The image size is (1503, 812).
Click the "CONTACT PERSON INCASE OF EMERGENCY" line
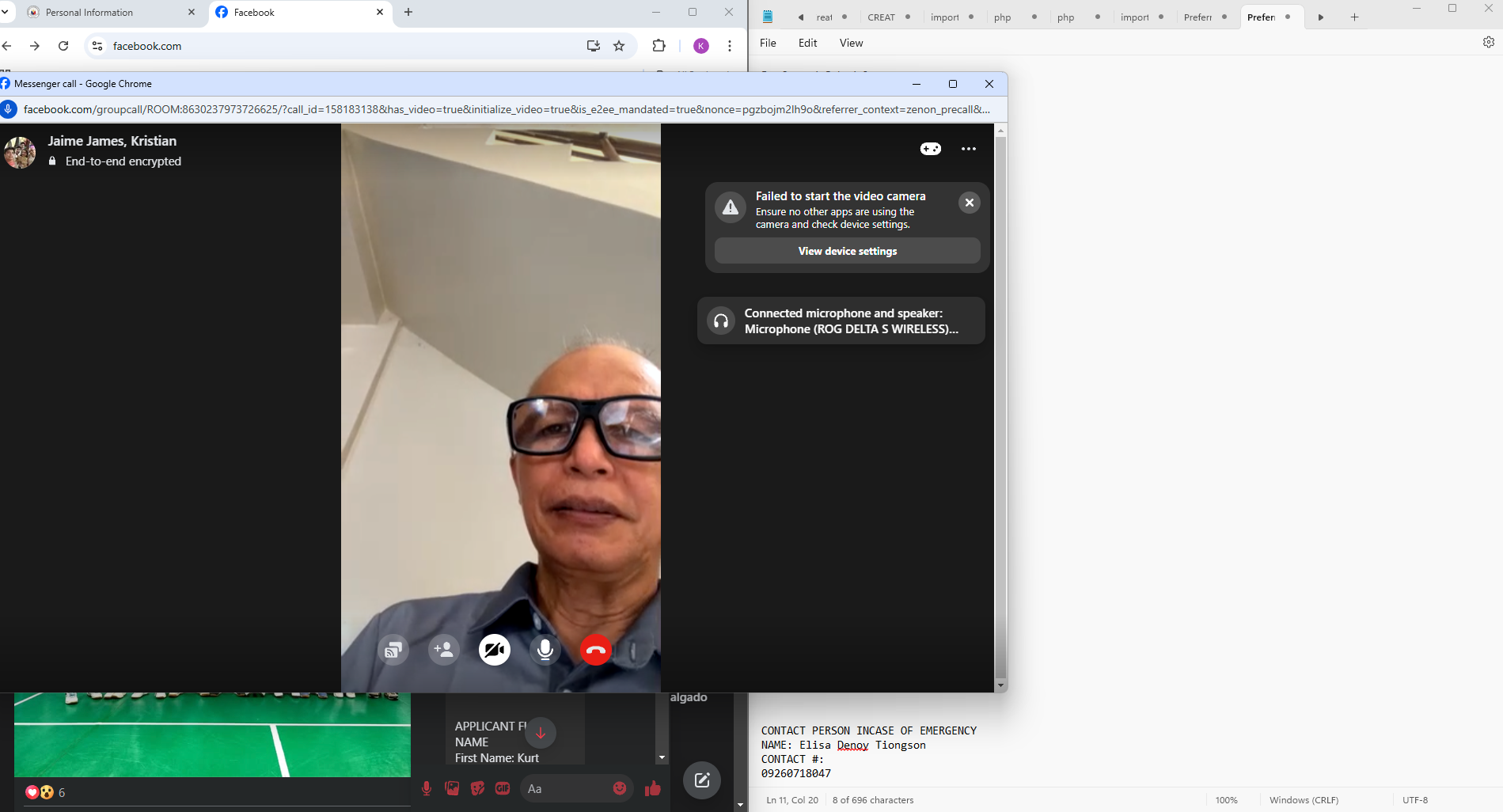click(x=869, y=730)
